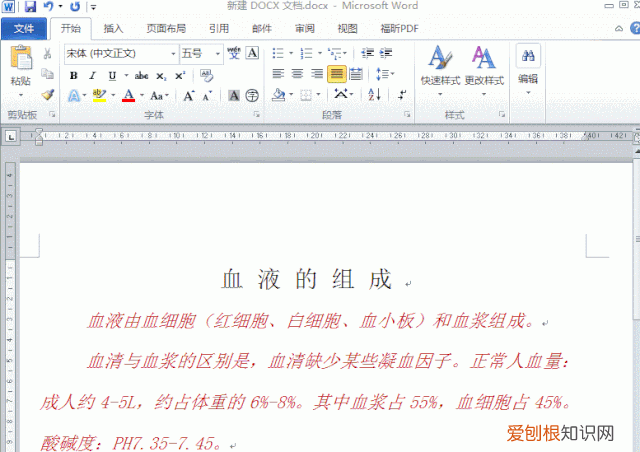Click the Clear Formatting eraser icon
Viewport: 640px width, 452px height.
[206, 75]
